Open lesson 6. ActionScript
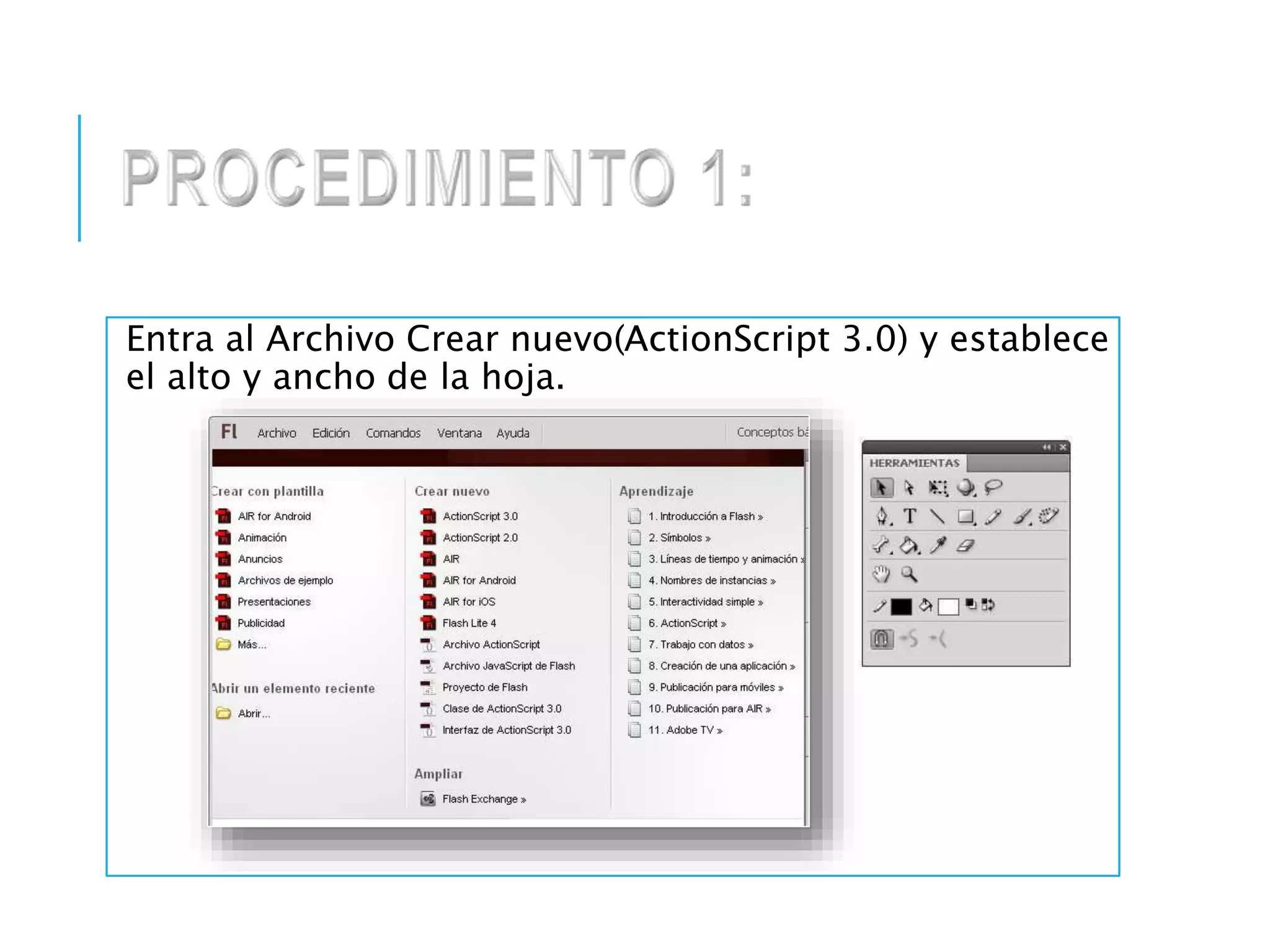The image size is (1270, 952). [686, 623]
